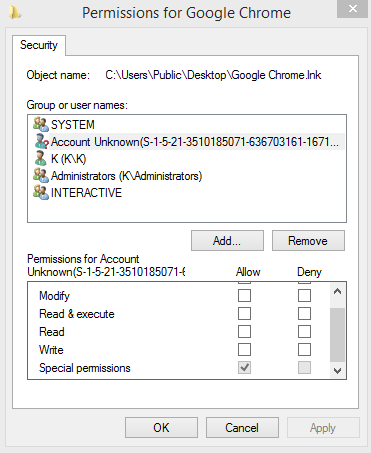Click the K user icon
Viewport: 371px width, 453px height.
click(x=41, y=158)
